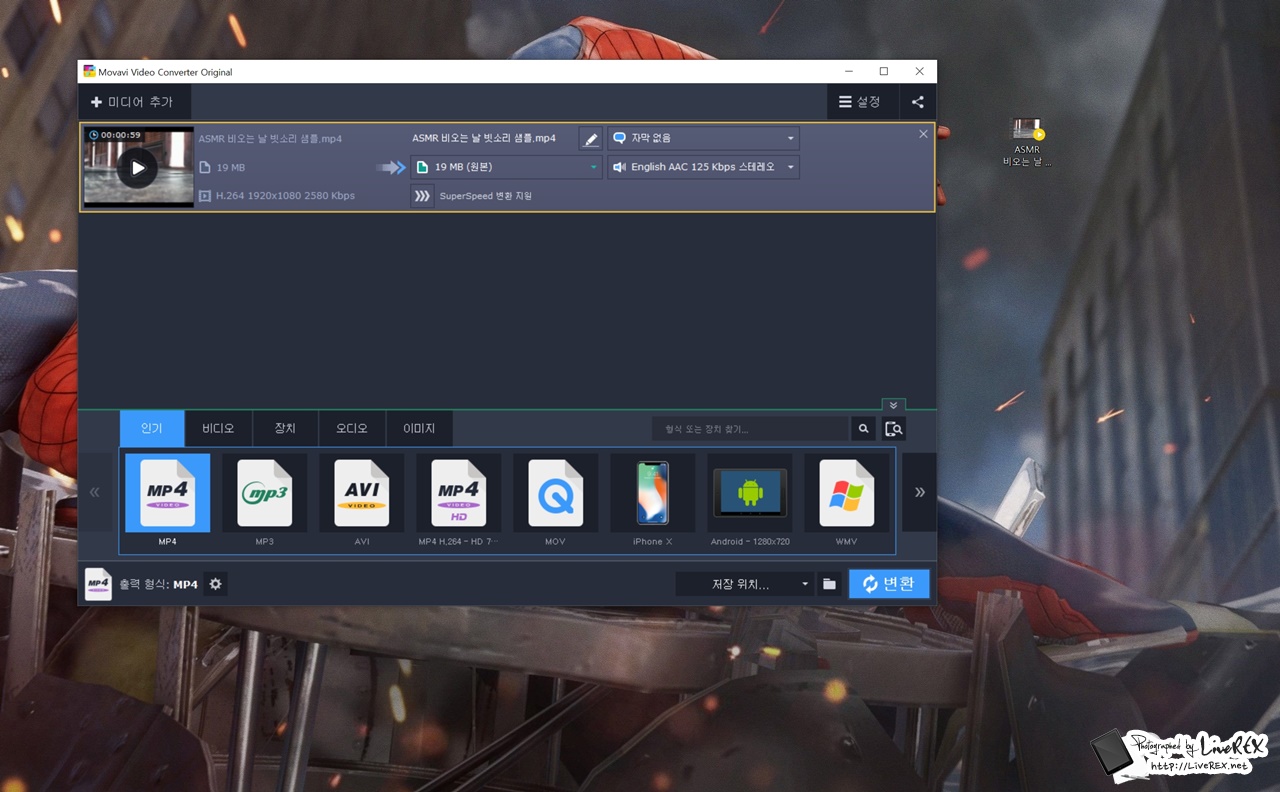This screenshot has height=792, width=1280.
Task: Show next formats with right arrow
Action: [x=919, y=492]
